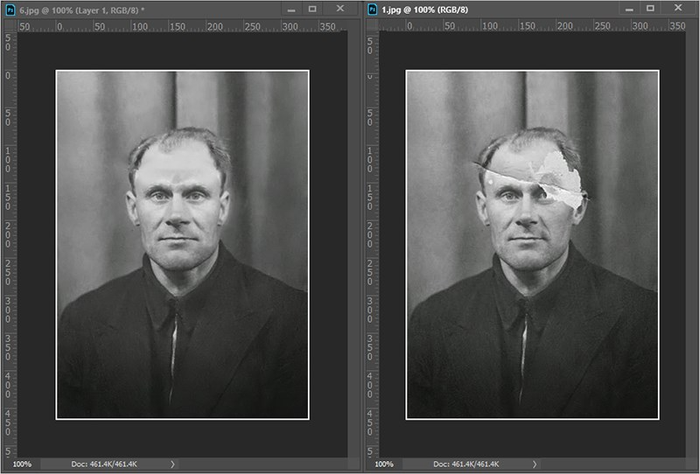Viewport: 700px width, 474px height.
Task: Close the 1.jpg document window
Action: (689, 9)
